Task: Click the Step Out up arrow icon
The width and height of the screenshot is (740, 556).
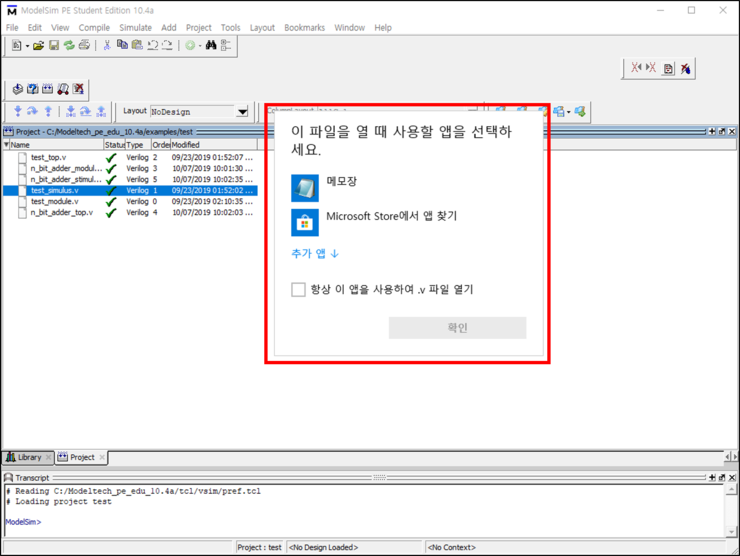Action: [48, 111]
